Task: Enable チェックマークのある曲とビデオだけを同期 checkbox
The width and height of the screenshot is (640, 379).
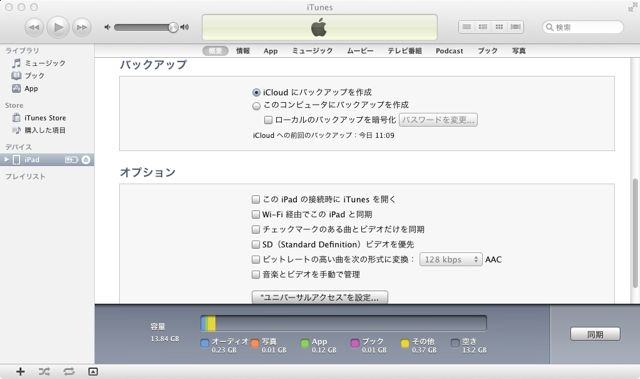Action: 256,229
